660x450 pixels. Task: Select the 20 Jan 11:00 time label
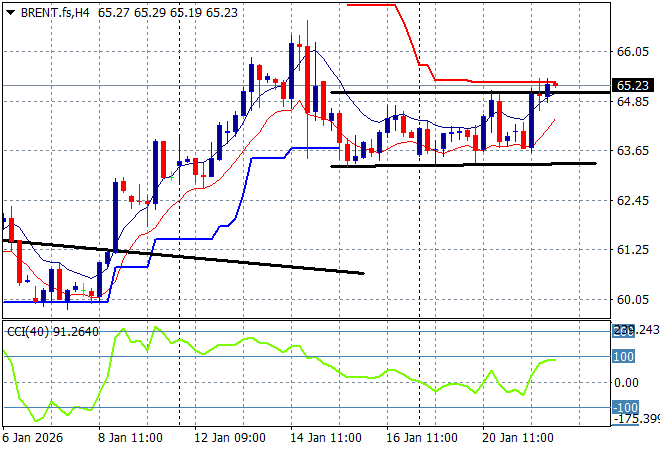click(518, 438)
